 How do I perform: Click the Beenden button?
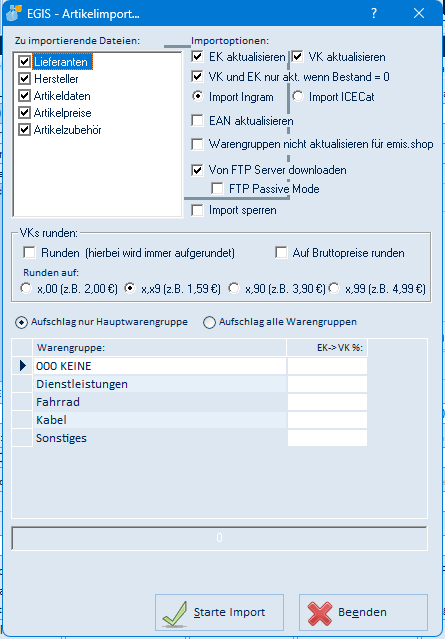(363, 613)
